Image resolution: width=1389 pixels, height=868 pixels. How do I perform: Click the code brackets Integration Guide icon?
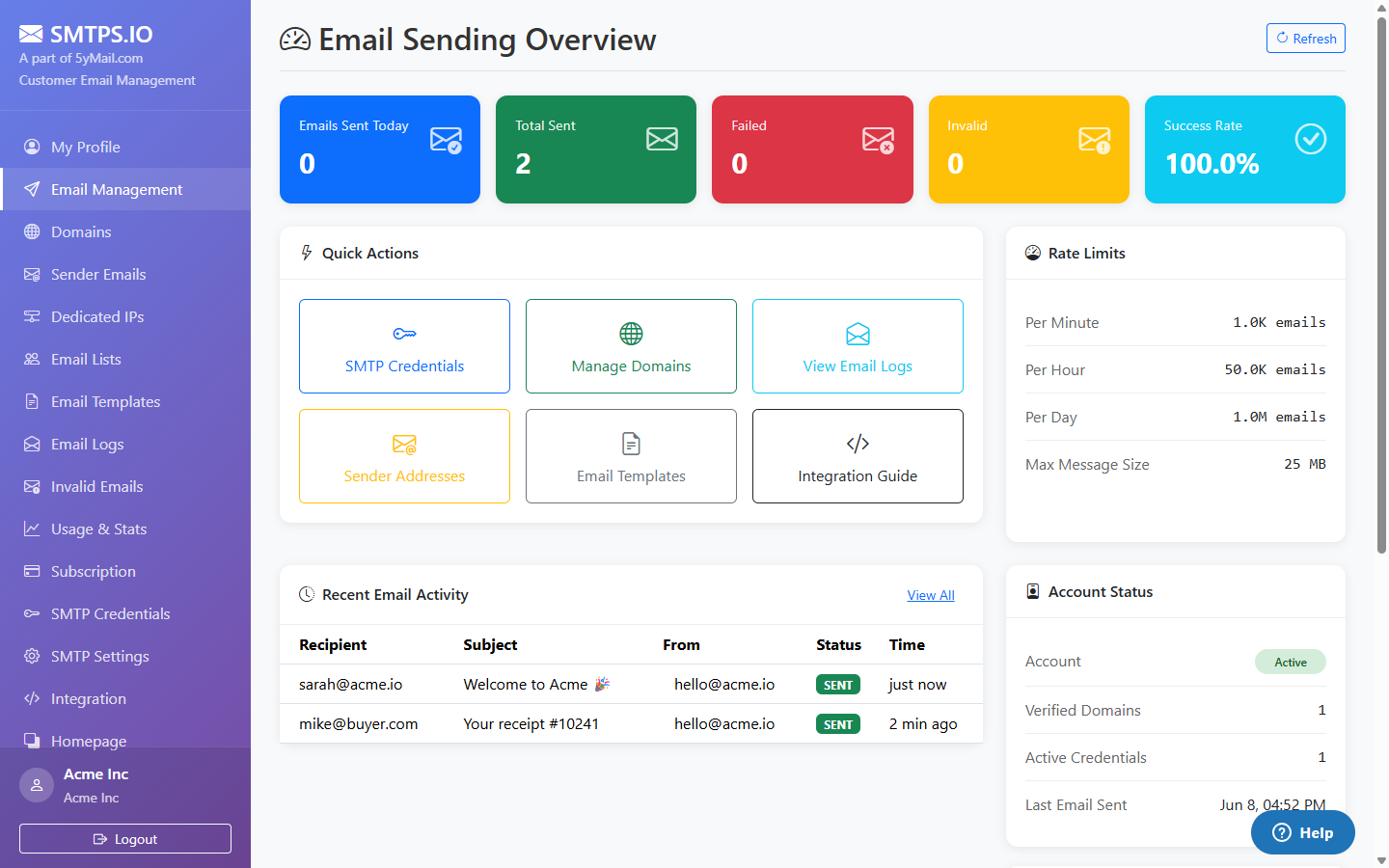(x=858, y=444)
